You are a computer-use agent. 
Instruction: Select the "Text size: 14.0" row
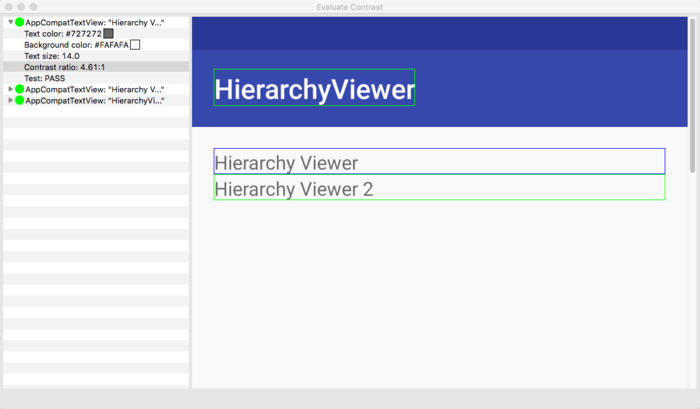(96, 56)
